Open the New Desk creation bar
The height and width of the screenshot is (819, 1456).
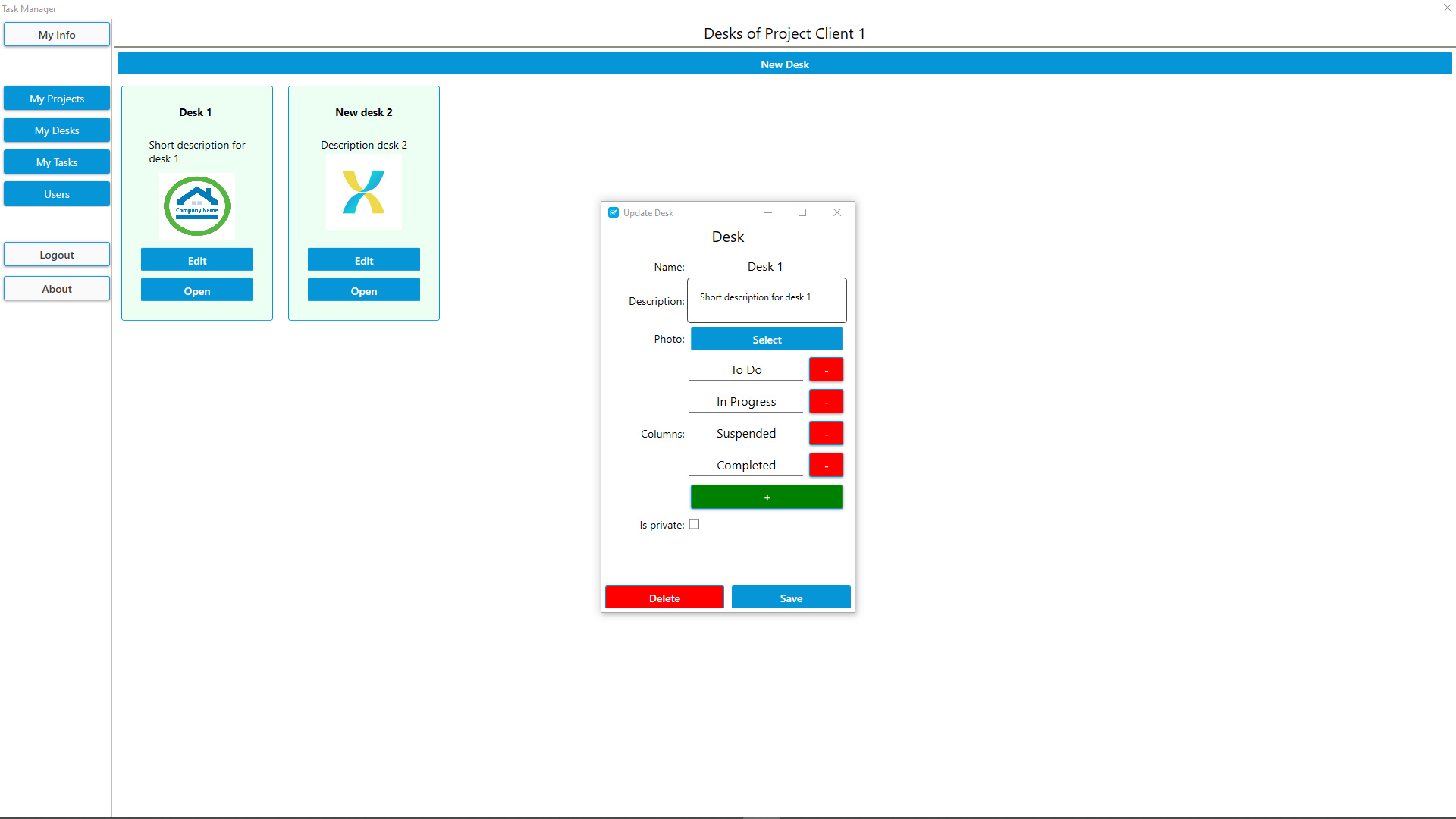[x=784, y=64]
